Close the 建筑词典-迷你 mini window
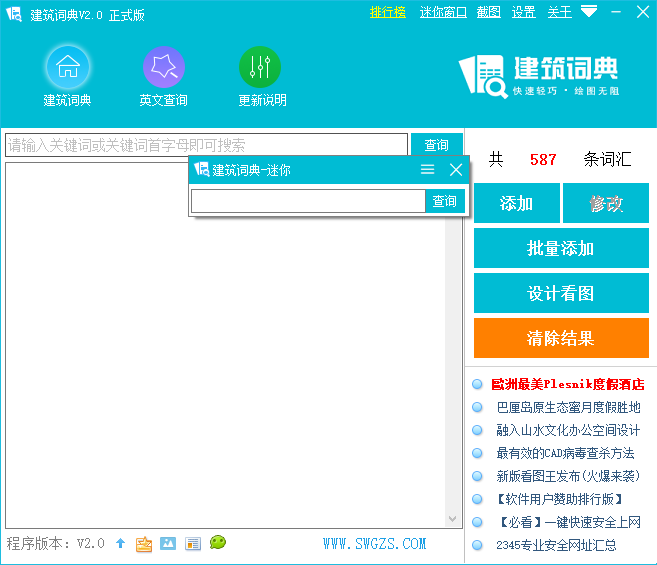Viewport: 657px width, 565px height. [x=456, y=170]
